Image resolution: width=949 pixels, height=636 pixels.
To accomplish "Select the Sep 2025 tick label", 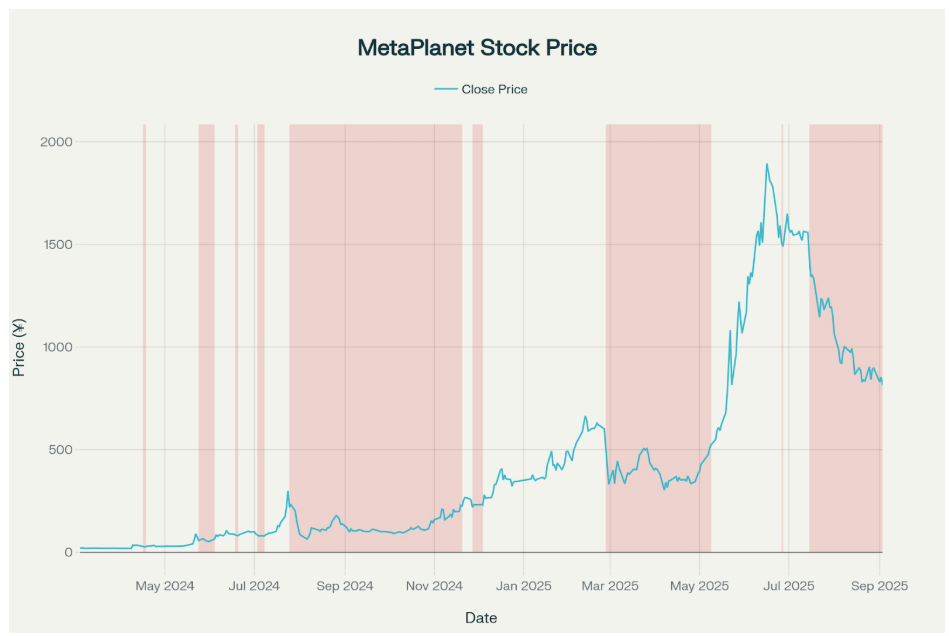I will (x=879, y=586).
